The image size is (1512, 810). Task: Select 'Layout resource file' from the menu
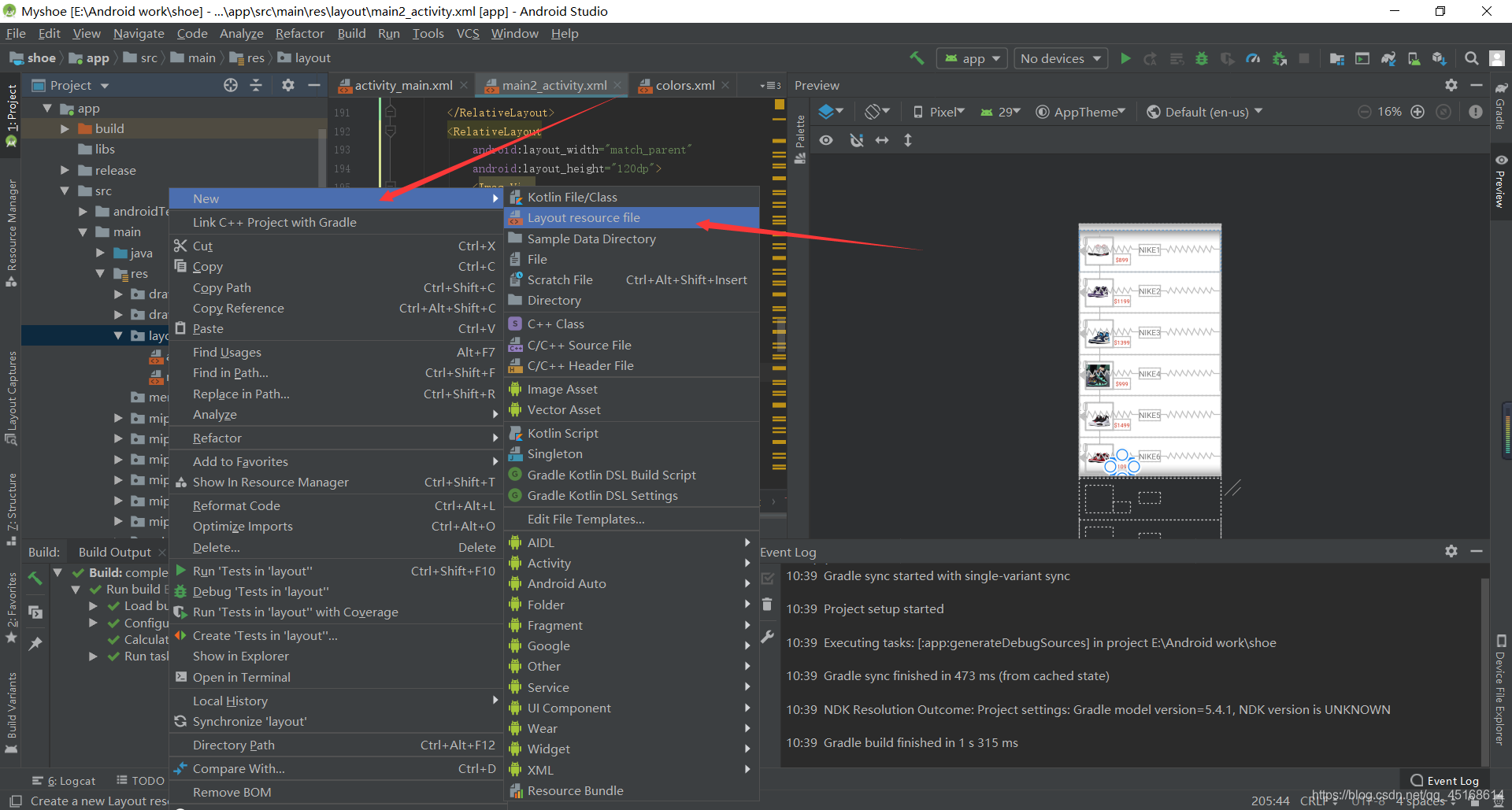coord(584,217)
